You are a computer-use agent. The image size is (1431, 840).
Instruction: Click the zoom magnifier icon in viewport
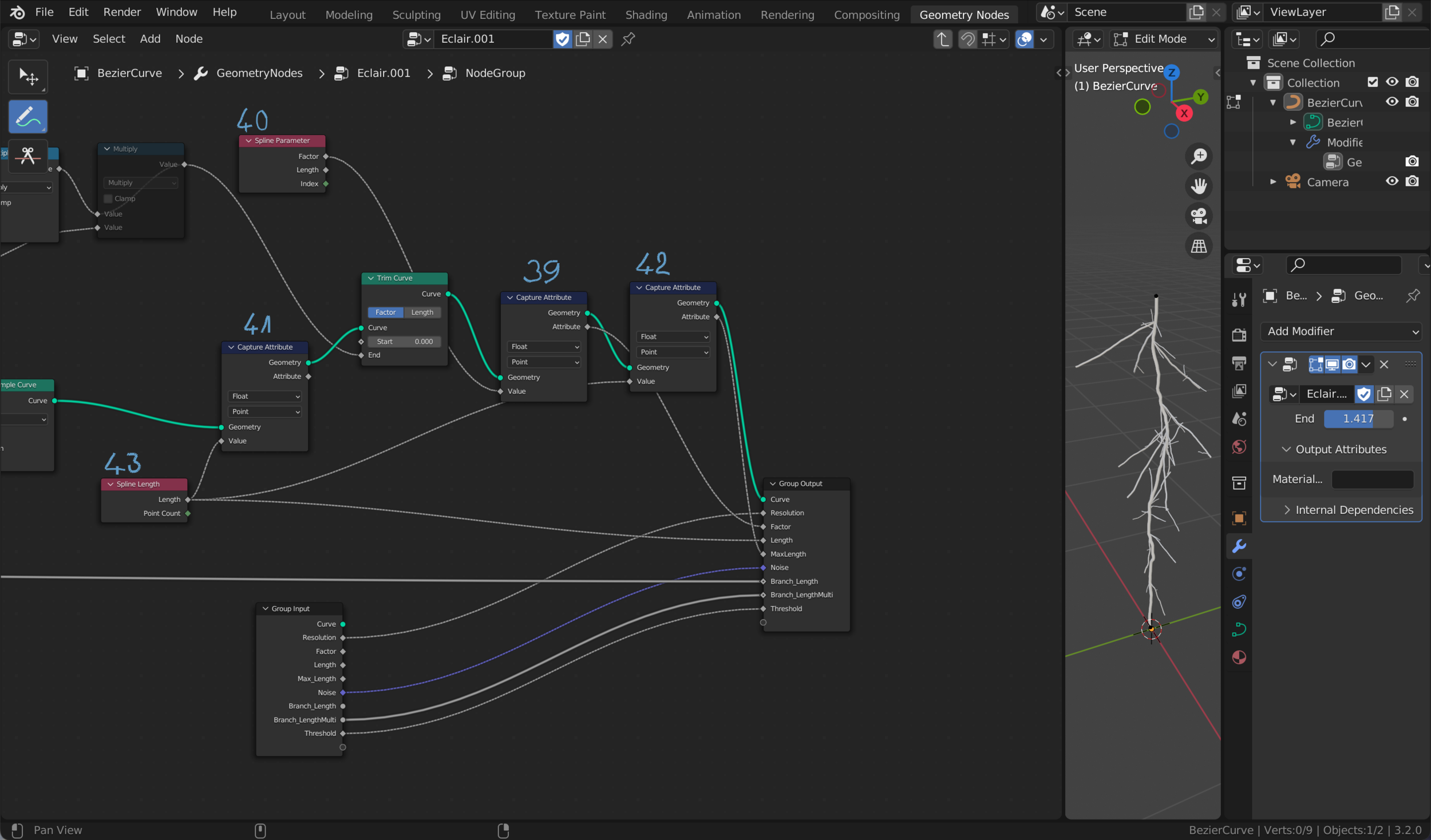1199,156
